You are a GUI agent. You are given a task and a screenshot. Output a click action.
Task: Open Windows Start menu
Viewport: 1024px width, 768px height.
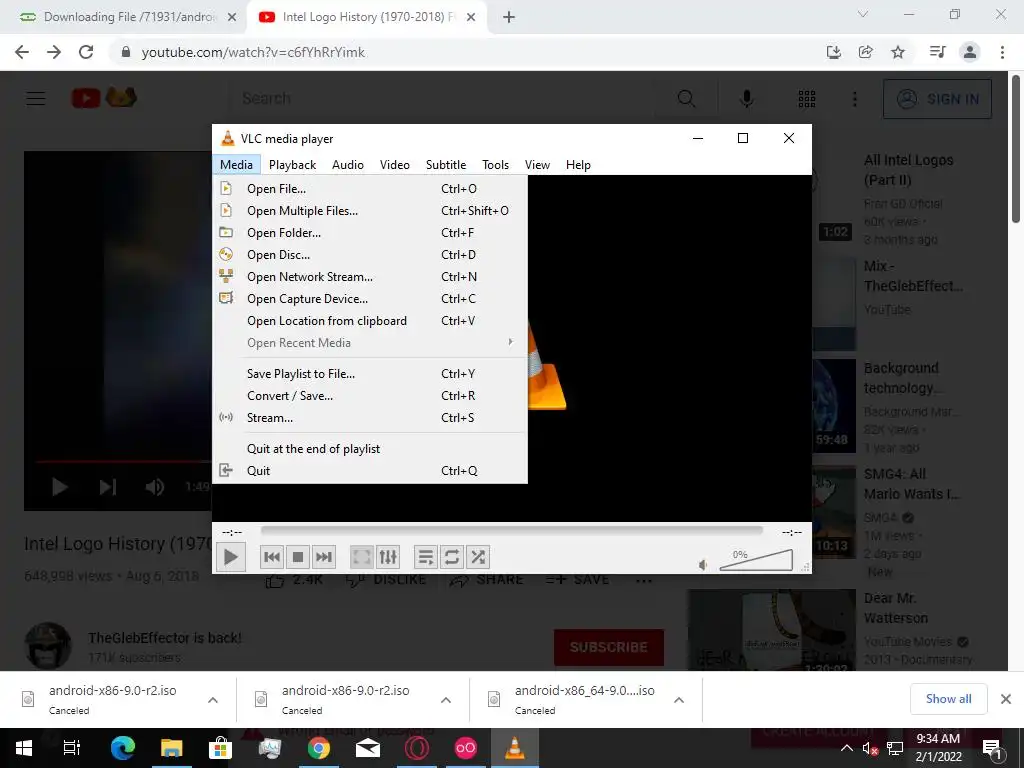click(x=24, y=748)
